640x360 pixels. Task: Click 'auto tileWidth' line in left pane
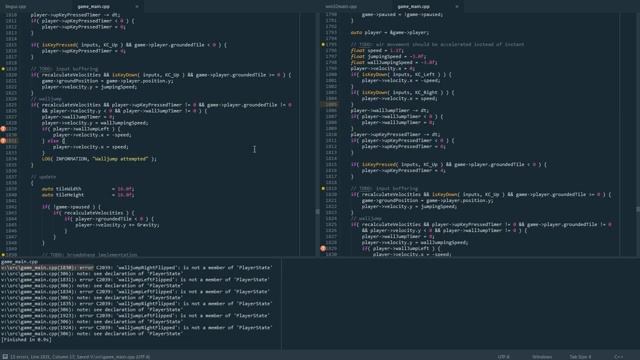(x=88, y=189)
